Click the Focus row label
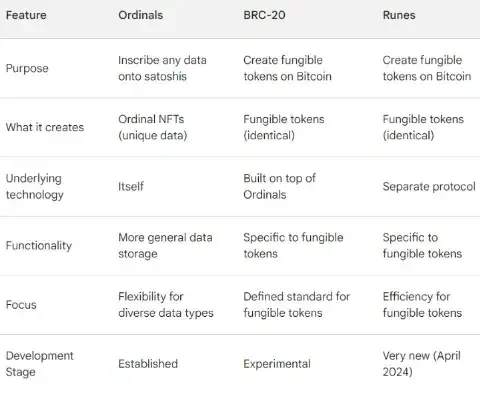 (21, 305)
